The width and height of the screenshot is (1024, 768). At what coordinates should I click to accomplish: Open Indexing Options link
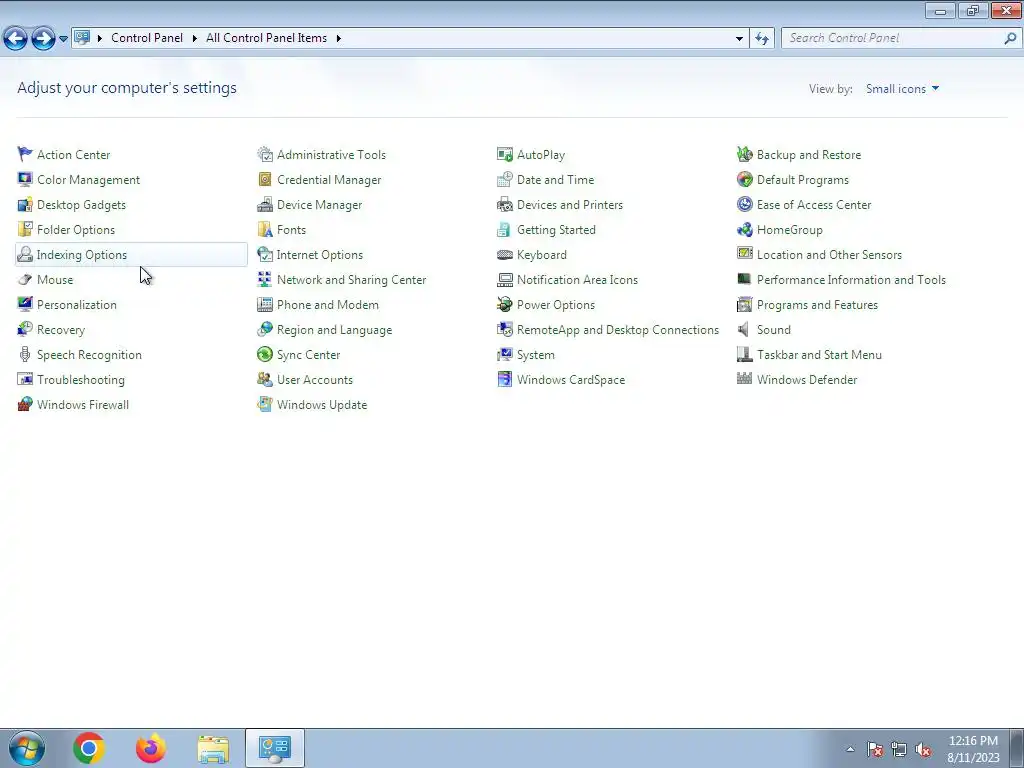(82, 255)
